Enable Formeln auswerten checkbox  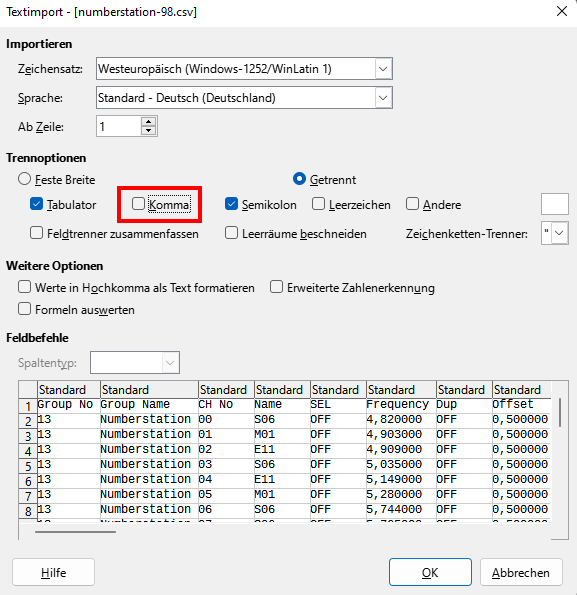(x=25, y=309)
